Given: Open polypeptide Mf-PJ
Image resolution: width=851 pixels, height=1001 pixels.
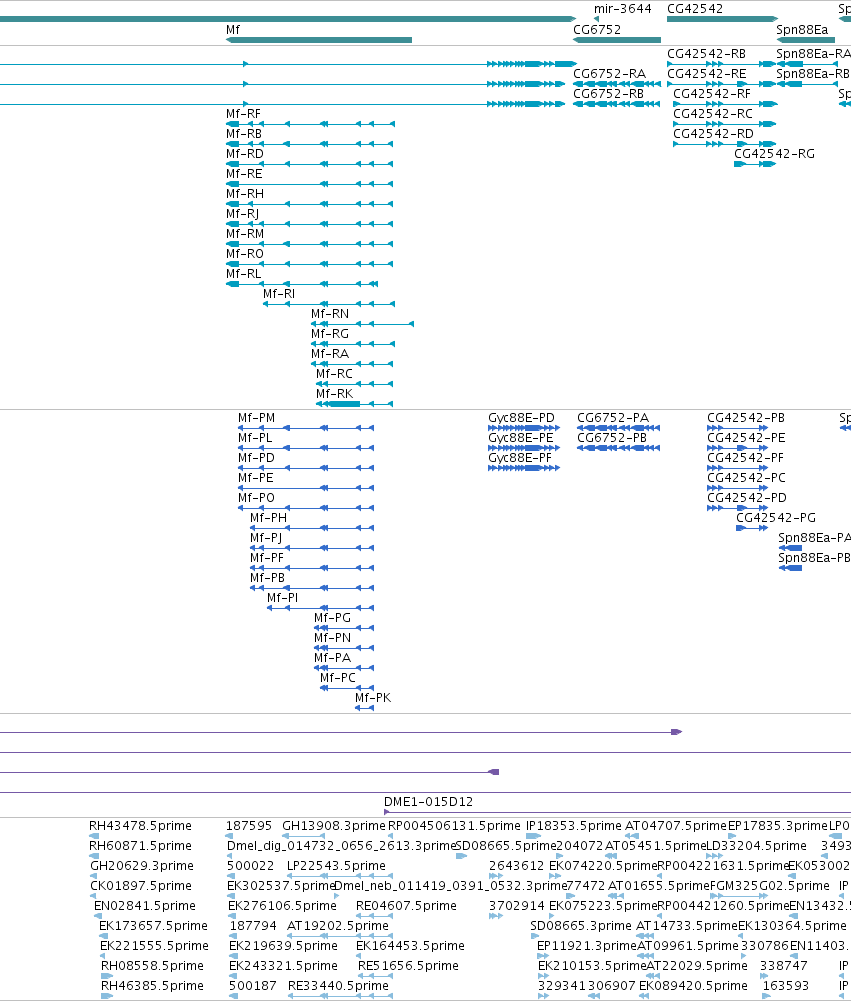Looking at the screenshot, I should [x=266, y=538].
